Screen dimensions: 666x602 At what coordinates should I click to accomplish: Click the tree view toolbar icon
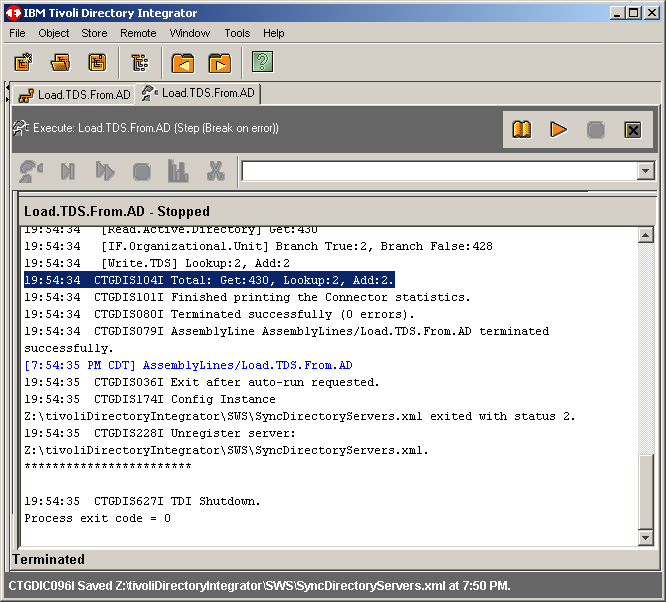140,63
